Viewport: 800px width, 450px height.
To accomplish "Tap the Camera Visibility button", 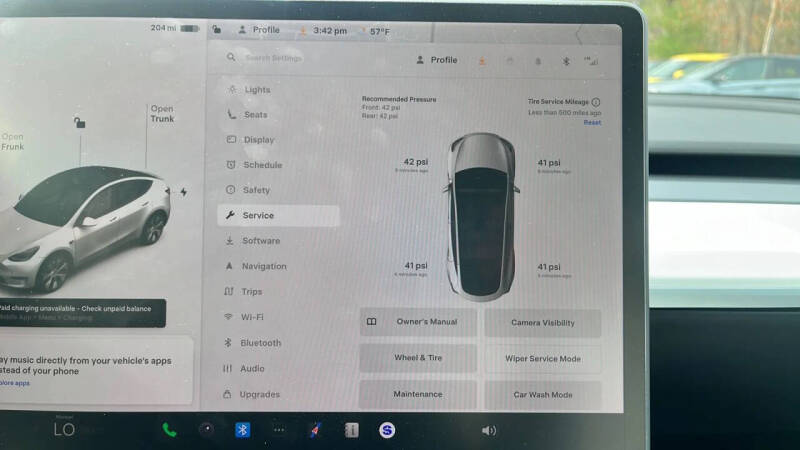I will (x=543, y=322).
